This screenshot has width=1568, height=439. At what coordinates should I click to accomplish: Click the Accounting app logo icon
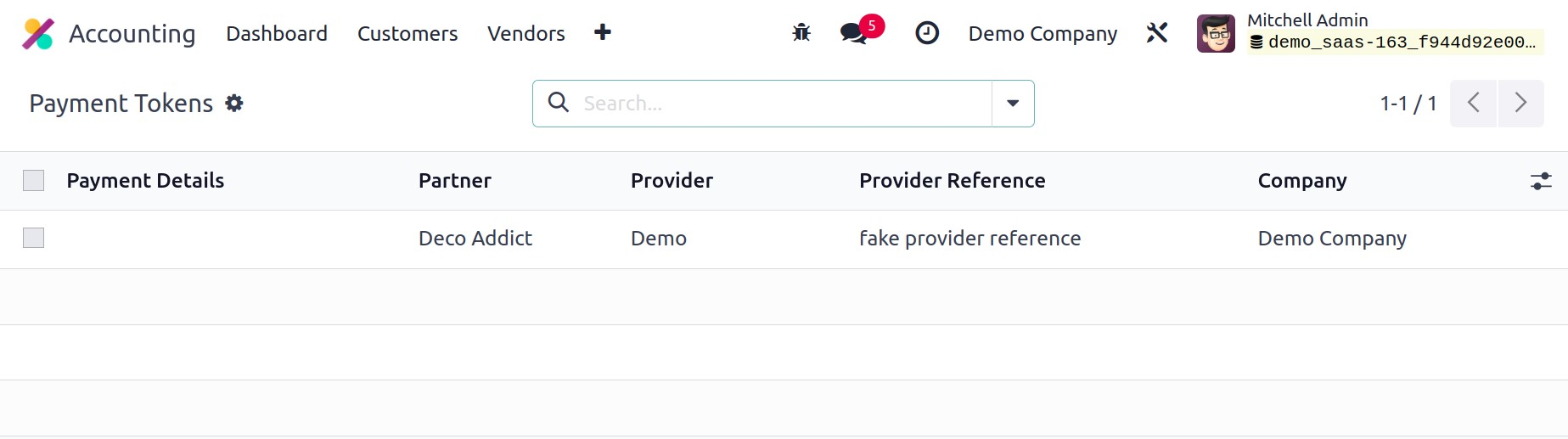click(38, 34)
